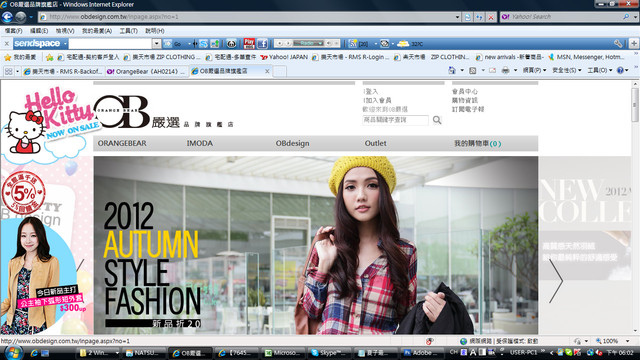
Task: Open the 編輯(E) Edit menu
Action: (39, 31)
